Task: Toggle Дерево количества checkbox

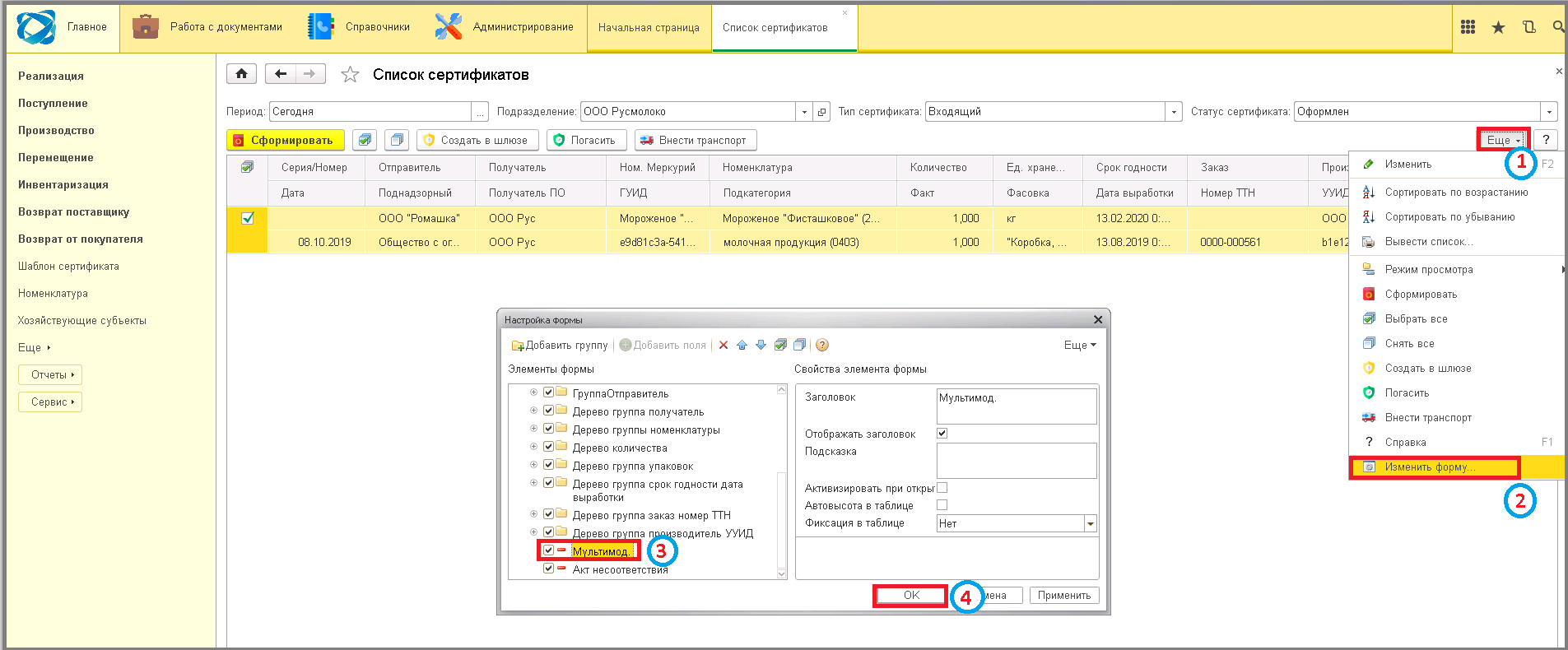Action: click(548, 447)
